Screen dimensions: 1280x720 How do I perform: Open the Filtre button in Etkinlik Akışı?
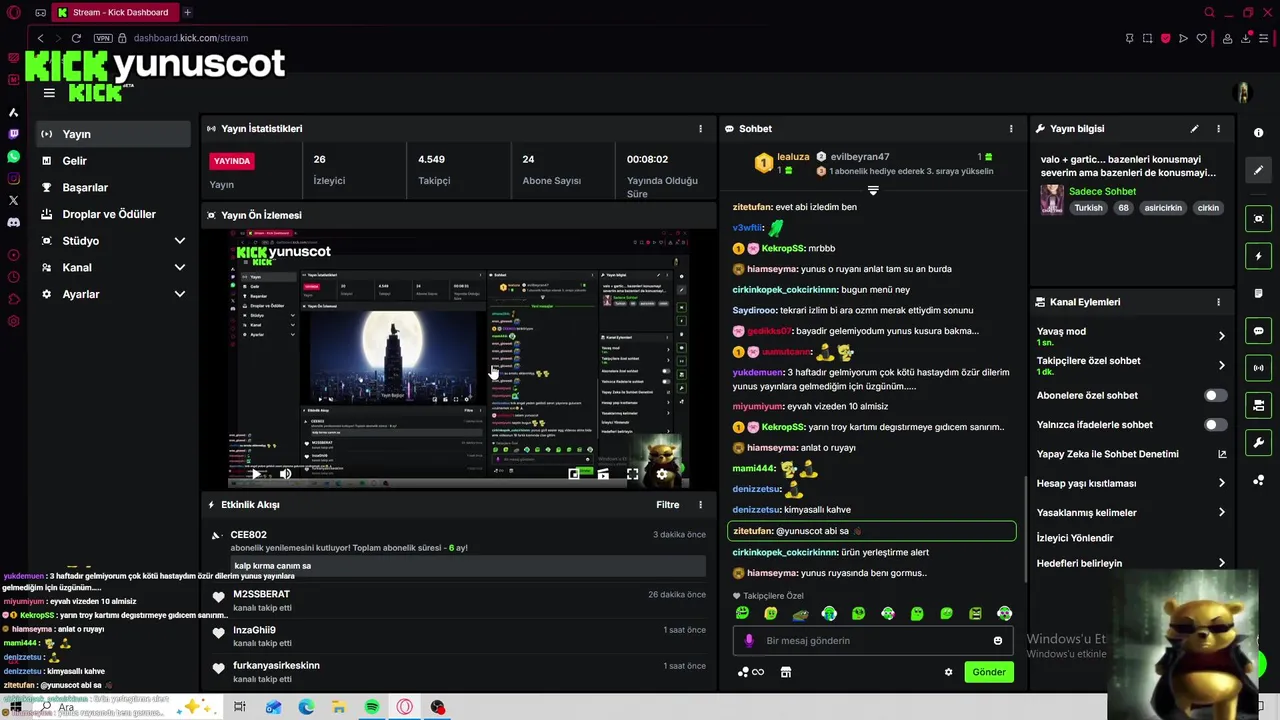667,505
